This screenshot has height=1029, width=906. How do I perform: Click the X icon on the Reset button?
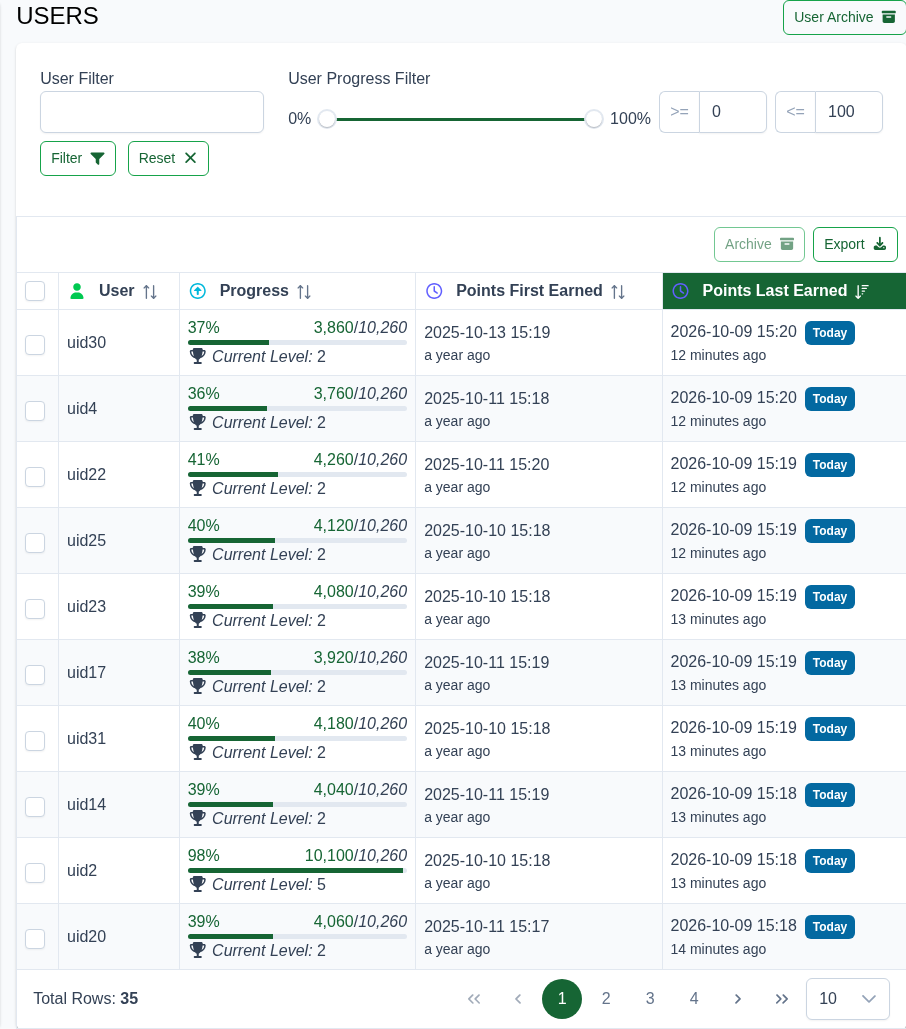pyautogui.click(x=190, y=158)
